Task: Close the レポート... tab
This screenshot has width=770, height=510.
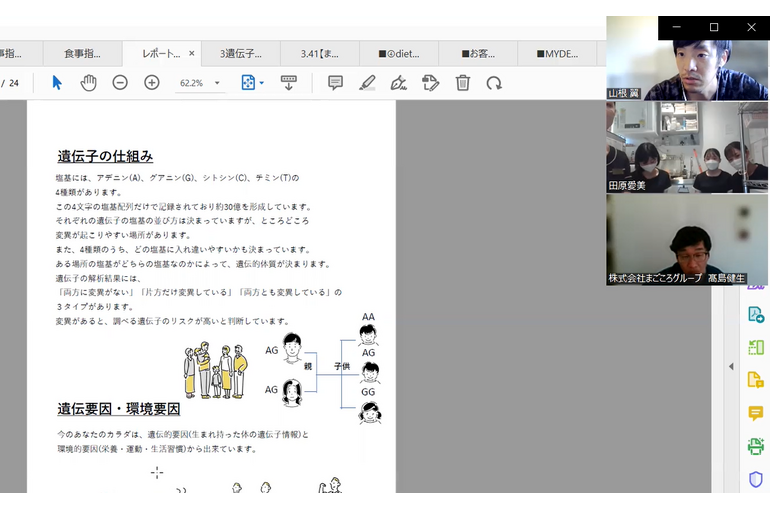Action: (x=192, y=53)
